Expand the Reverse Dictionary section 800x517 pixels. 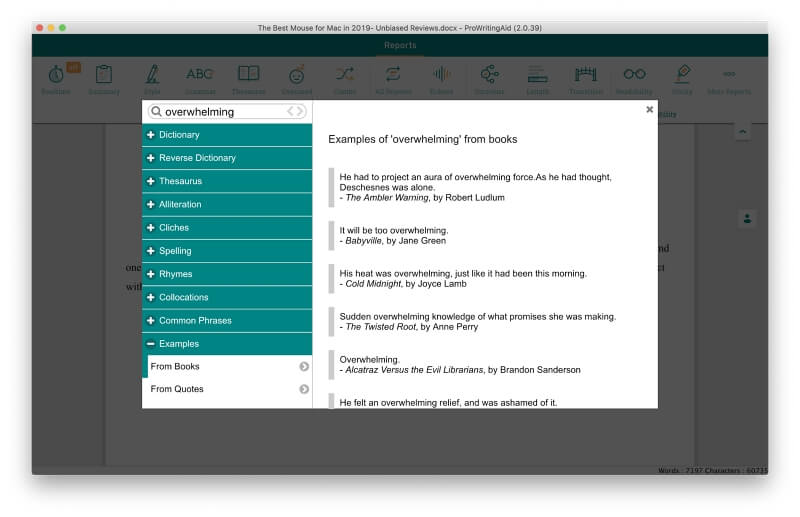227,158
